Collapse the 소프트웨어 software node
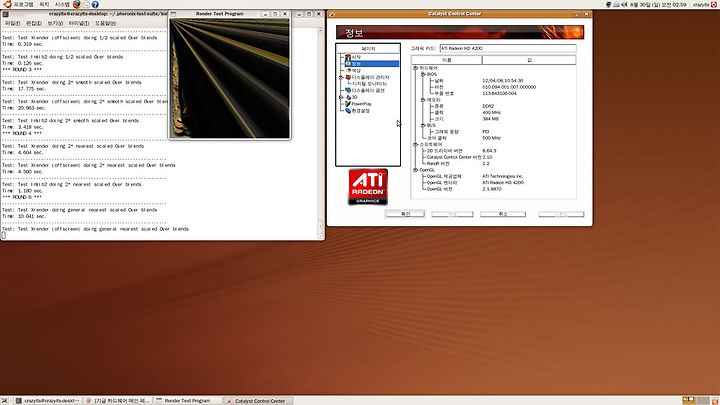Image resolution: width=720 pixels, height=405 pixels. pyautogui.click(x=416, y=145)
